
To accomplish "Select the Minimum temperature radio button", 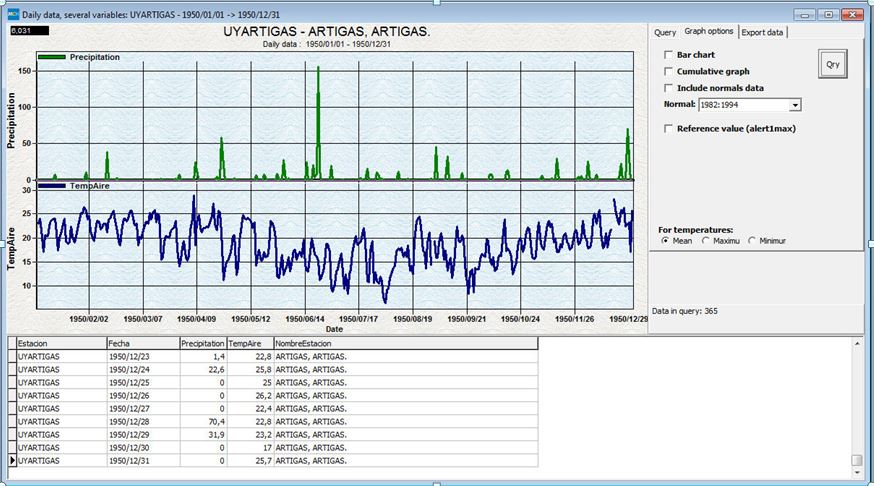I will (752, 241).
